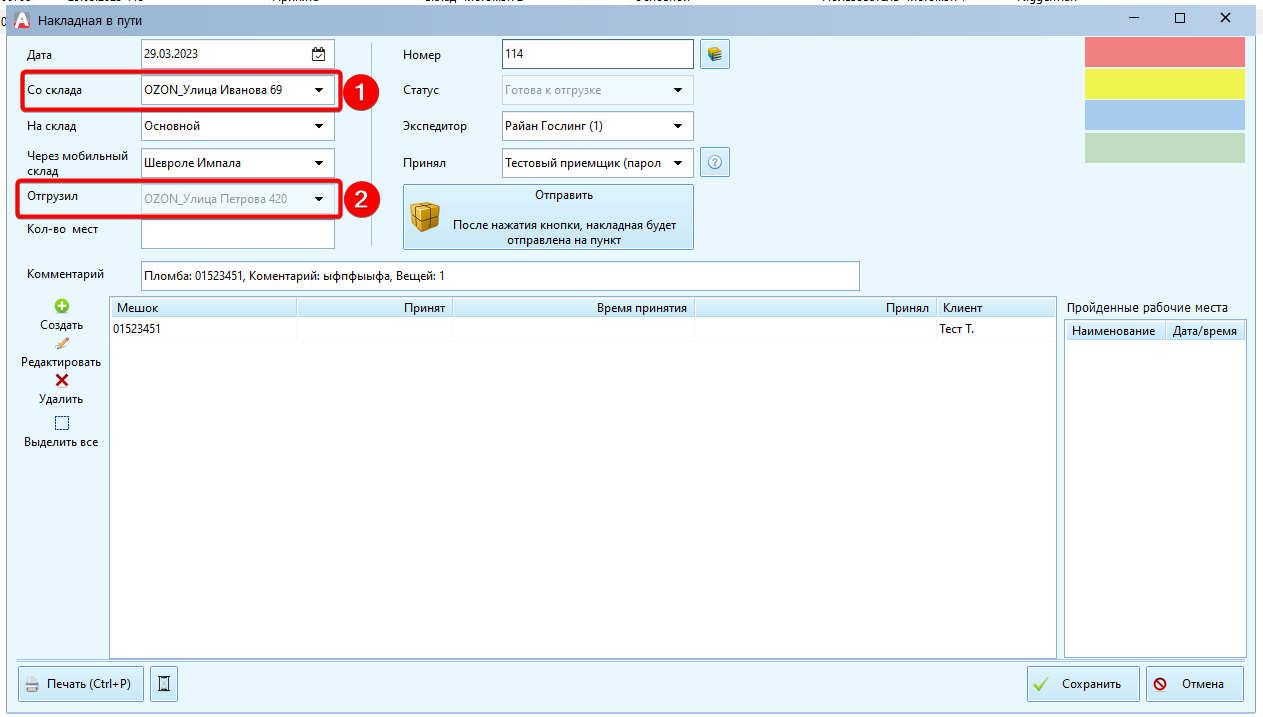Click the Комментарий text field
Image resolution: width=1263 pixels, height=717 pixels.
pos(500,275)
